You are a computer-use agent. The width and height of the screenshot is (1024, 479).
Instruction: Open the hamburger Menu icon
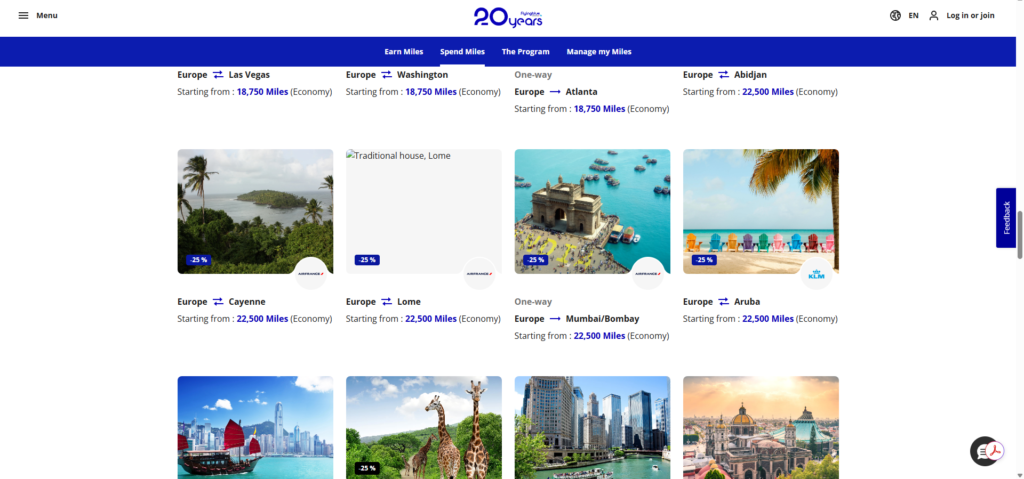point(24,16)
